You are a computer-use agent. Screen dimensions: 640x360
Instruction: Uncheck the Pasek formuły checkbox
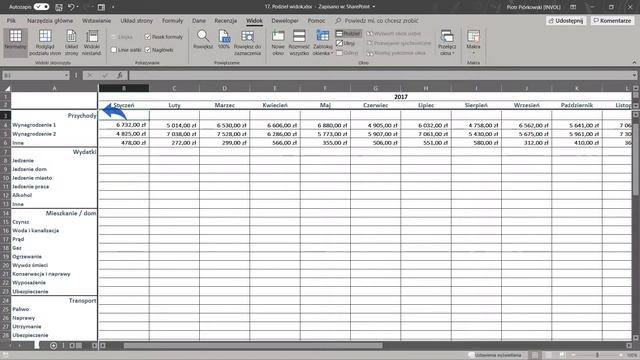147,37
